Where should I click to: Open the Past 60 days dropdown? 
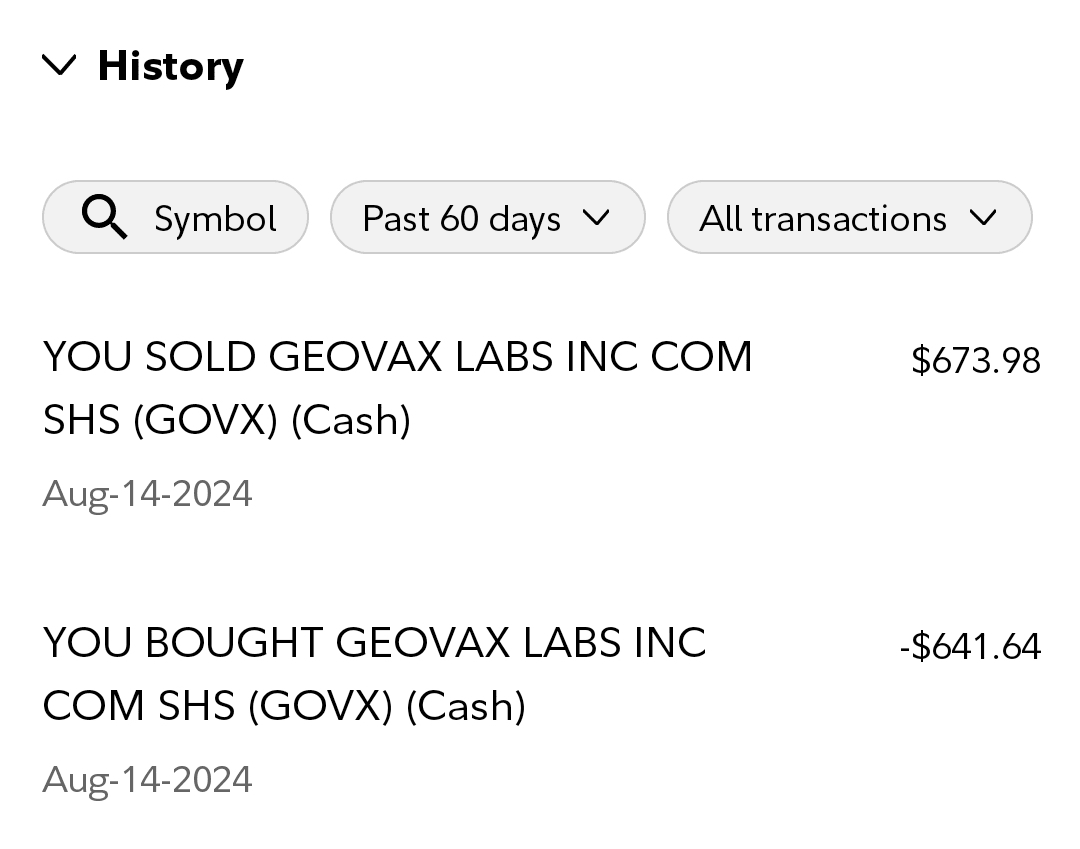(487, 217)
